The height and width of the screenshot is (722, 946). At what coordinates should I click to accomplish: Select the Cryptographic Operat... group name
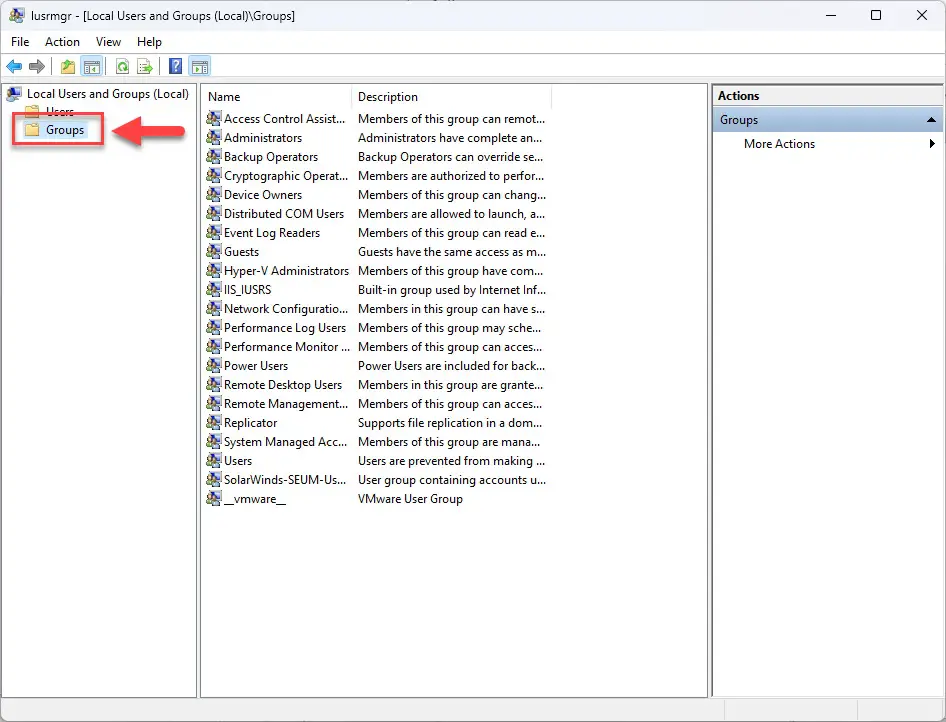285,176
